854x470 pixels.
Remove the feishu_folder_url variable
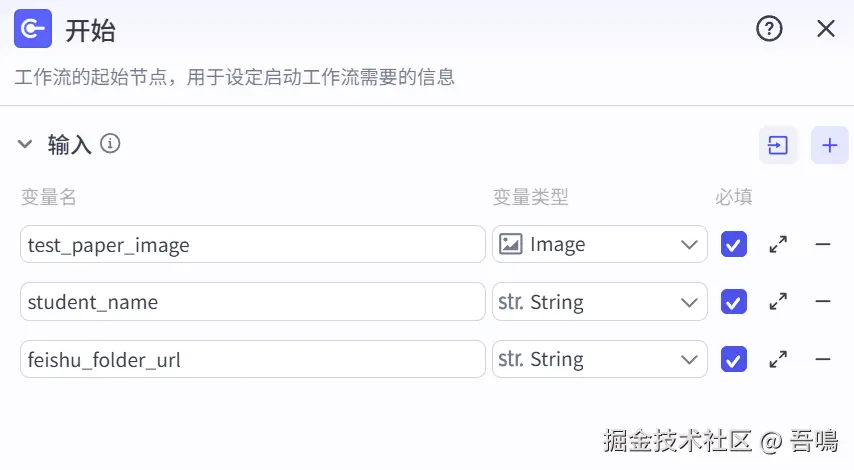pos(823,359)
